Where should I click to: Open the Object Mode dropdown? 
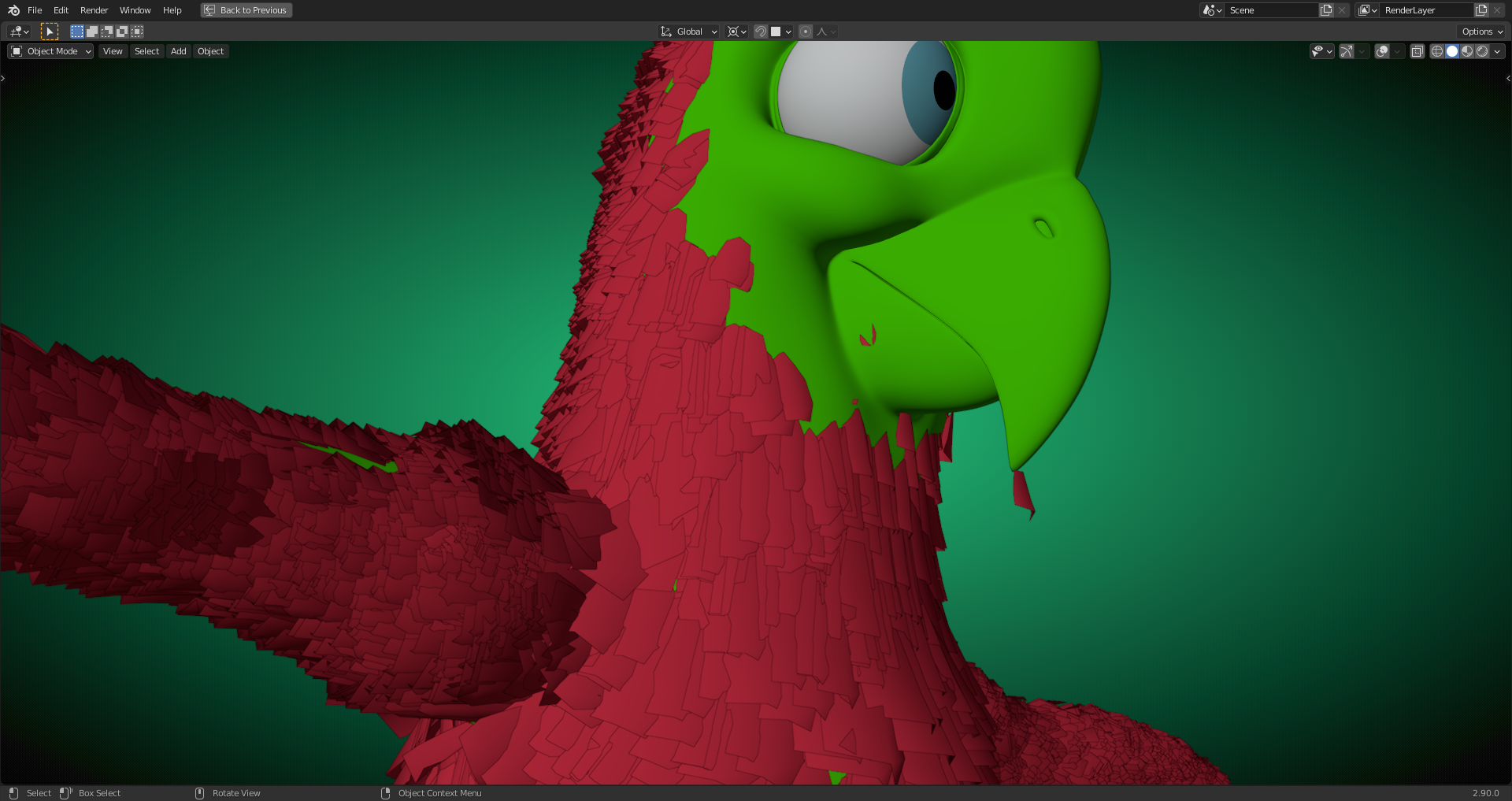50,51
